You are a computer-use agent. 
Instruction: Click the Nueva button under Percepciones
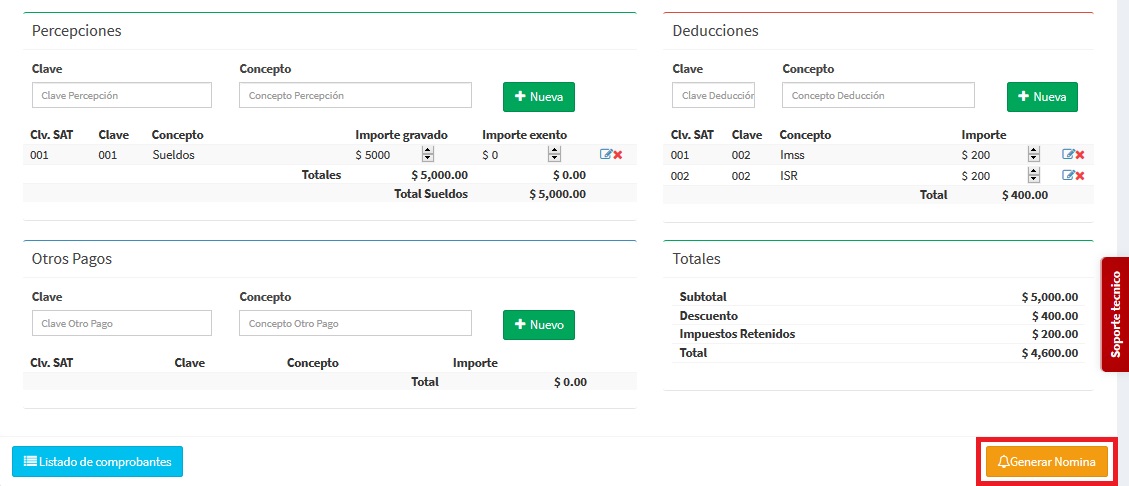(538, 97)
